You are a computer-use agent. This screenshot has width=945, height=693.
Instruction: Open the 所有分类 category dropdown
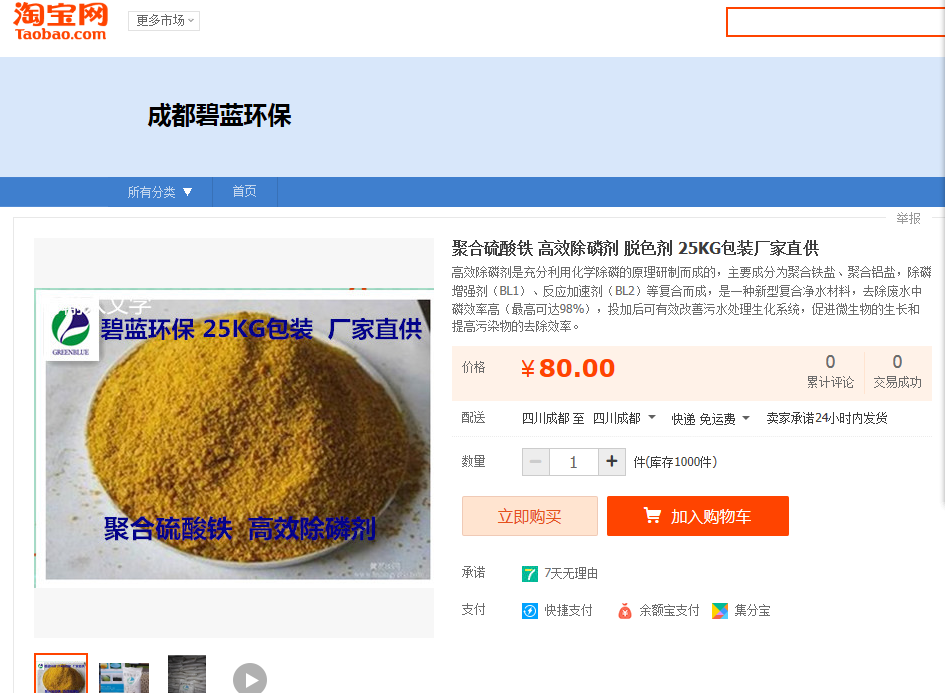(x=160, y=192)
